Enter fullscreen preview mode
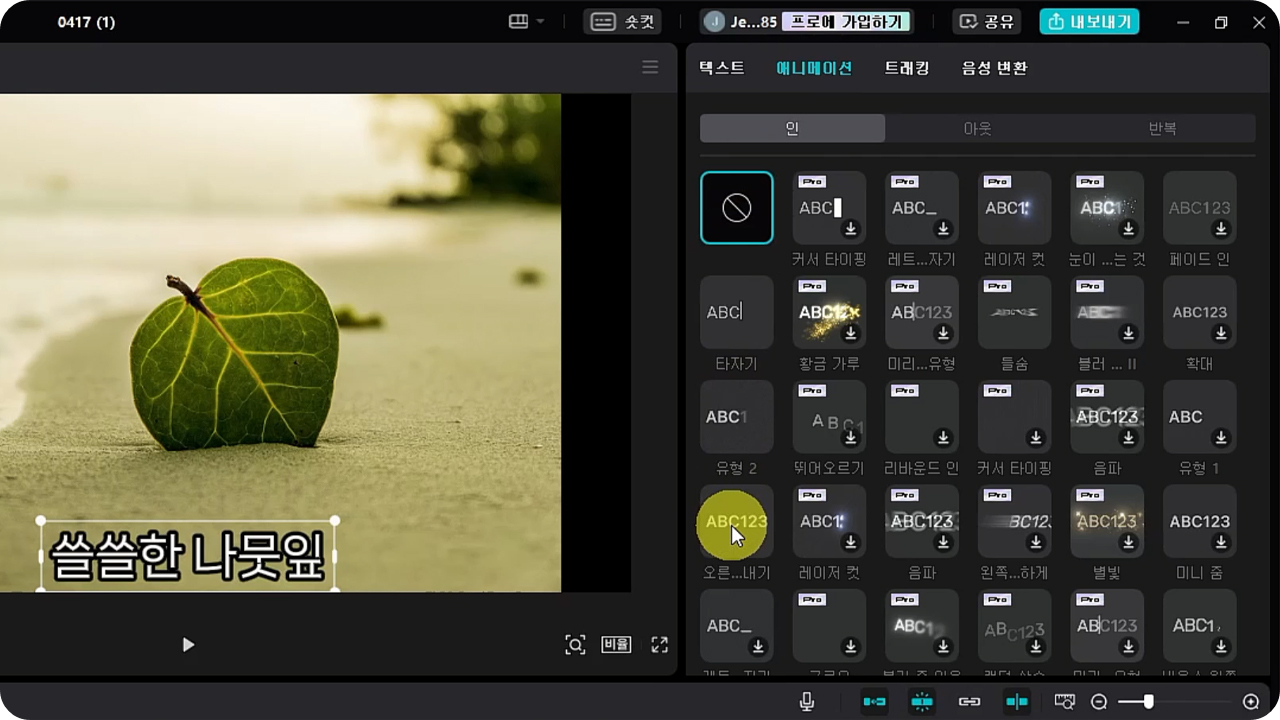Screen dimensions: 1280x720 [x=660, y=645]
